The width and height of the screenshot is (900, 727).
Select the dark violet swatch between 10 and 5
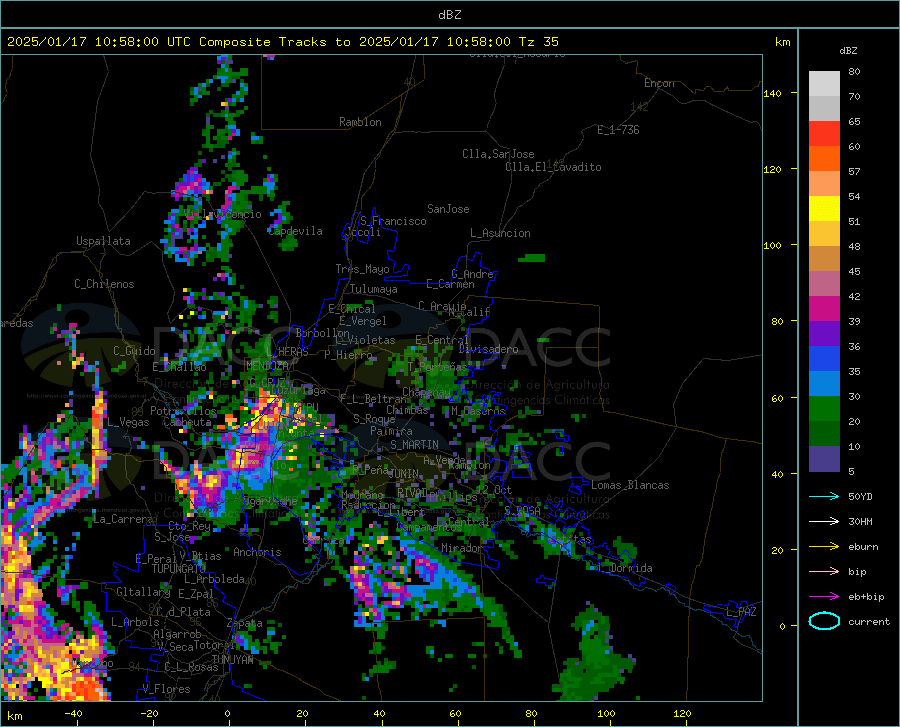[824, 459]
